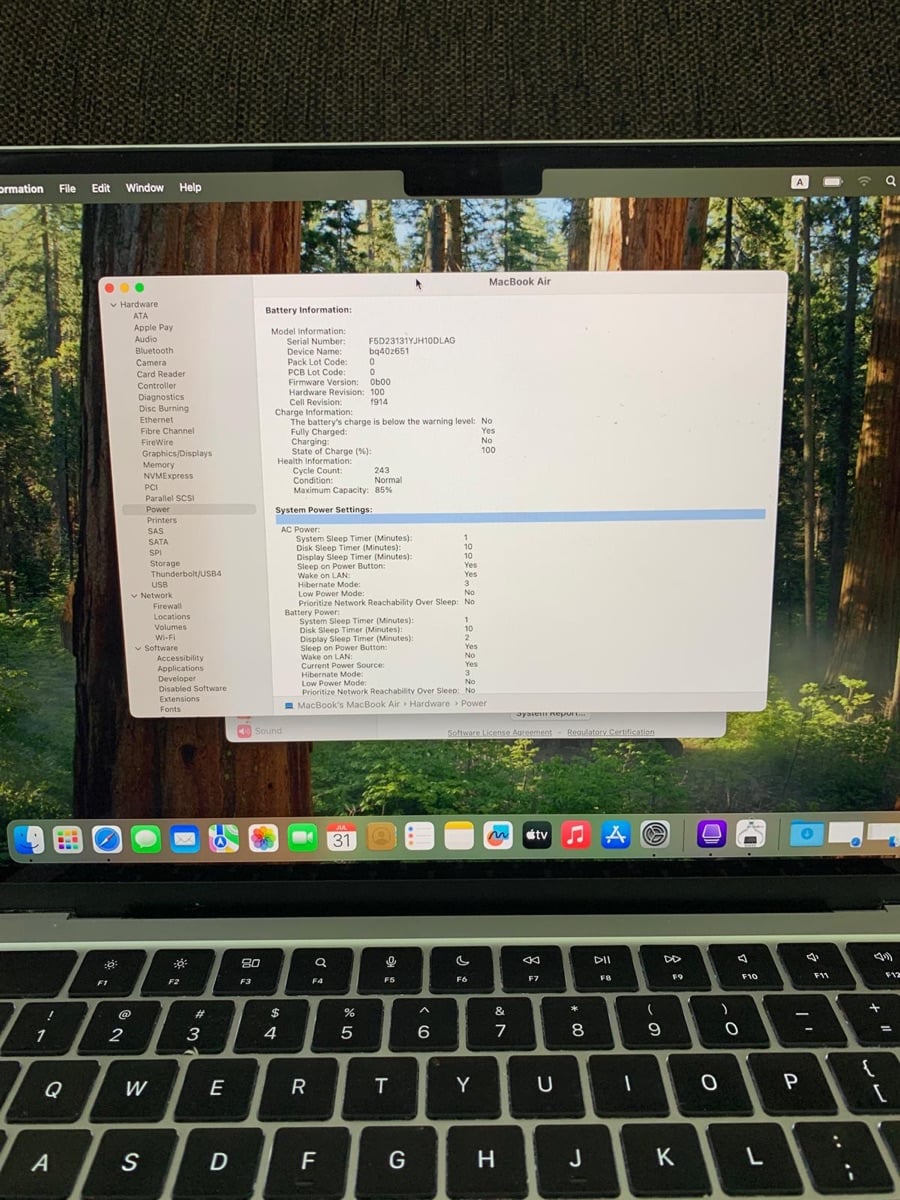The height and width of the screenshot is (1200, 900).
Task: Select Firewall under Network in sidebar
Action: click(167, 606)
